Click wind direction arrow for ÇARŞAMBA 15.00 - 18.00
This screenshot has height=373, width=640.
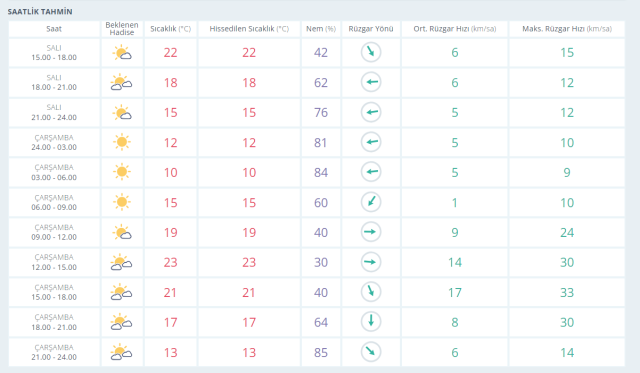(x=371, y=292)
